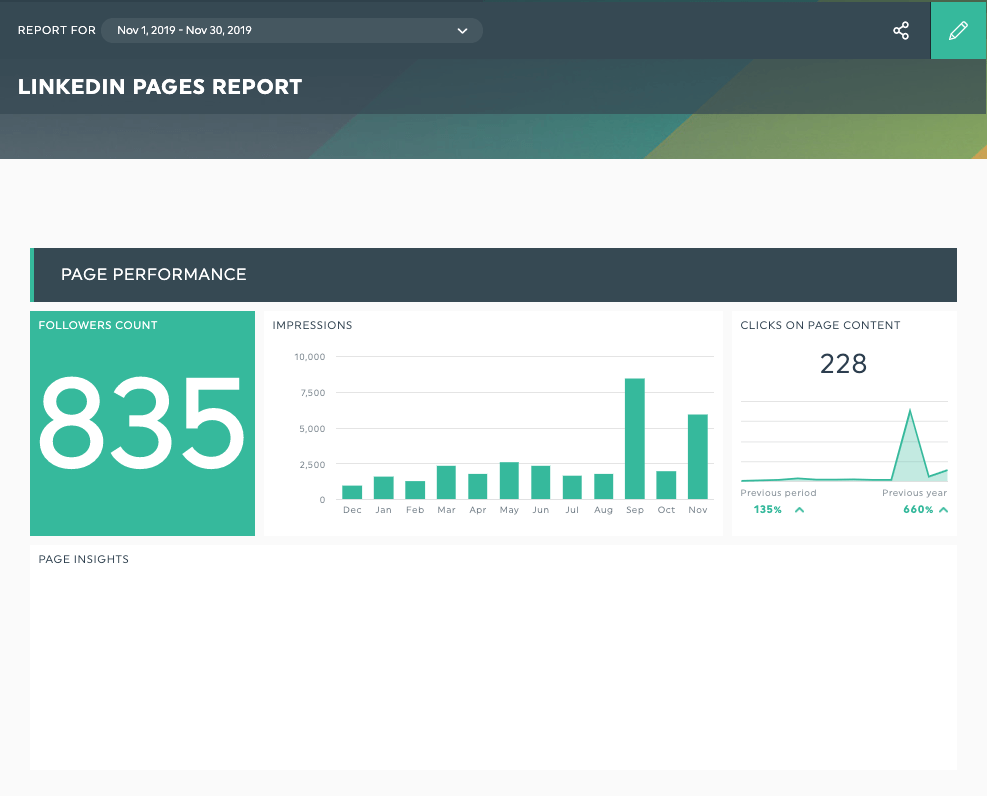987x796 pixels.
Task: Select the LinkedIn Pages Report title
Action: (x=160, y=86)
